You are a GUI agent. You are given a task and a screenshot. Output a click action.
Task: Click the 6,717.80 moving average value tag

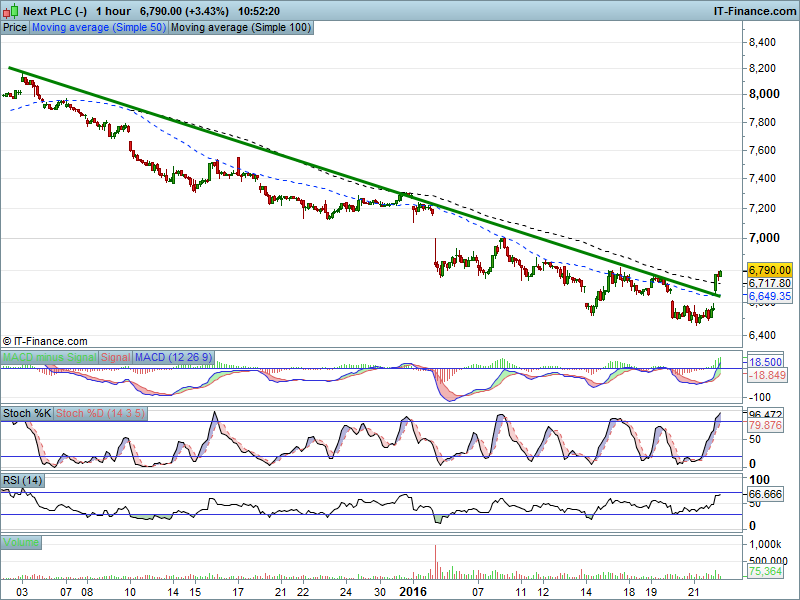pyautogui.click(x=770, y=283)
